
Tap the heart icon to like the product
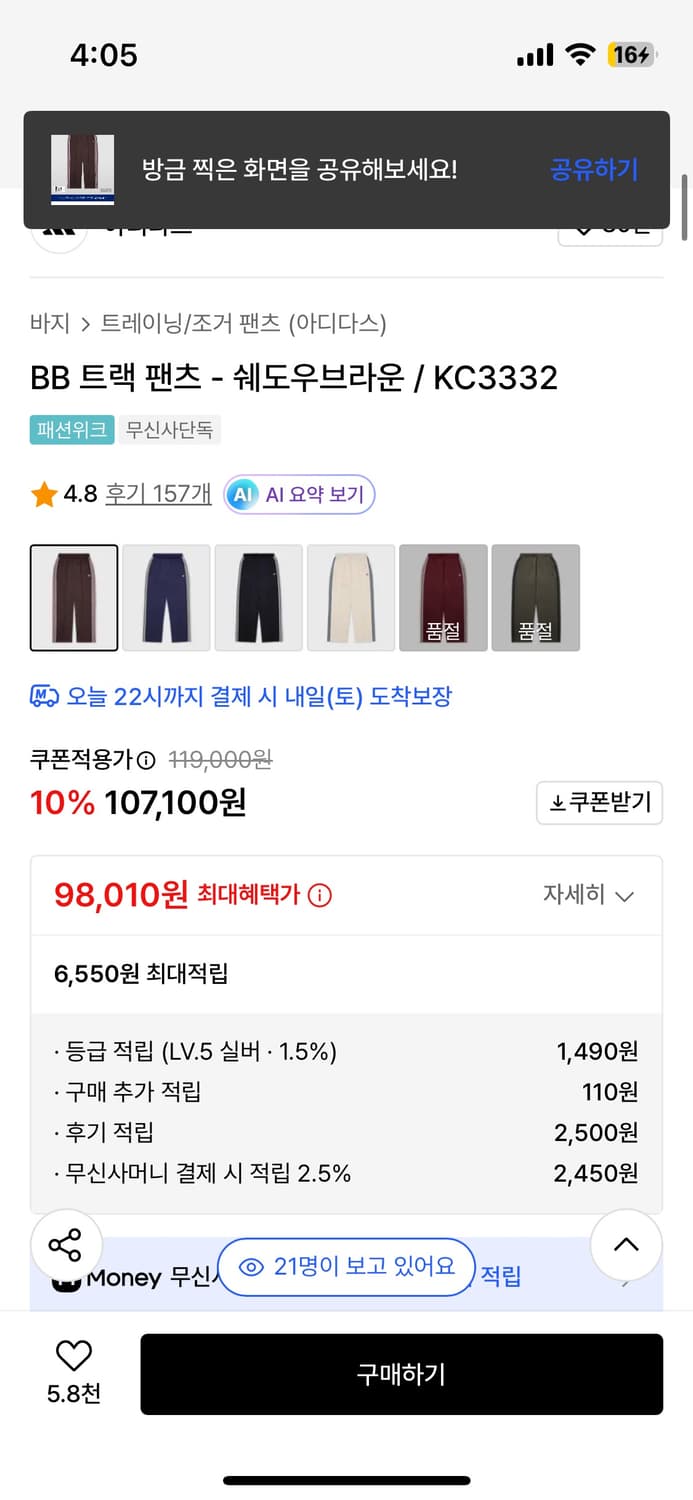pos(73,1355)
